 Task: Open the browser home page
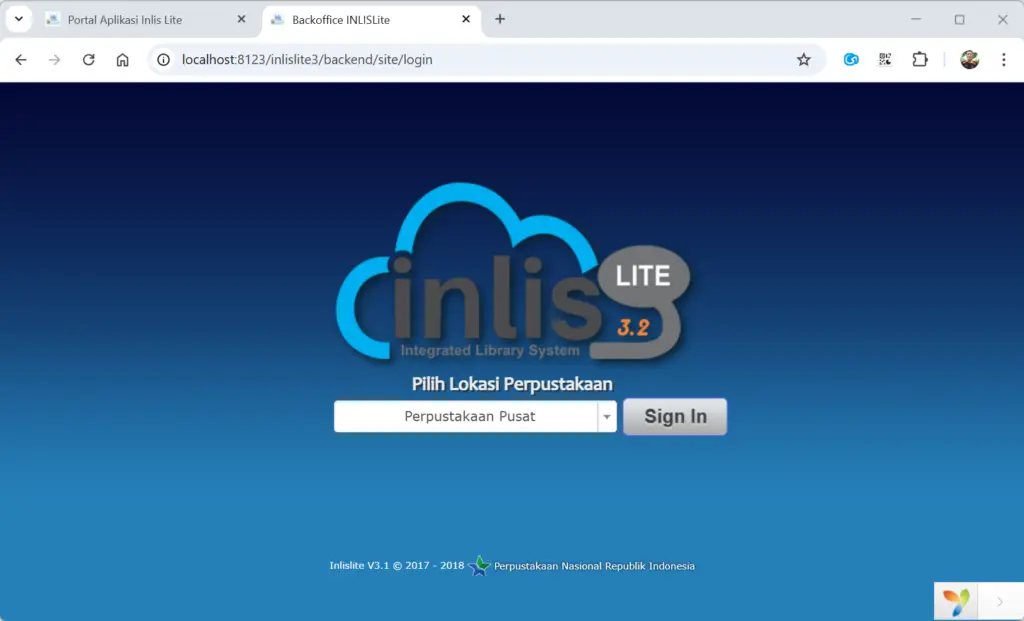[x=122, y=59]
